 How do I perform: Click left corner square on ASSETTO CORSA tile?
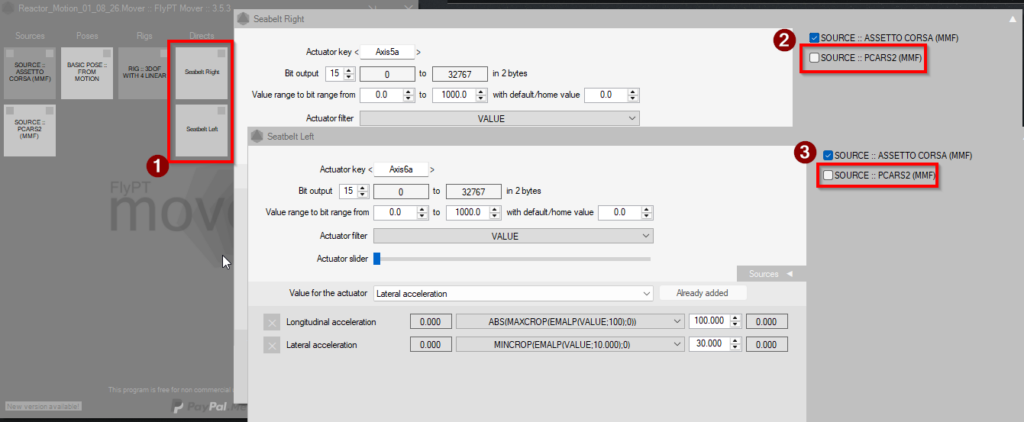point(10,53)
